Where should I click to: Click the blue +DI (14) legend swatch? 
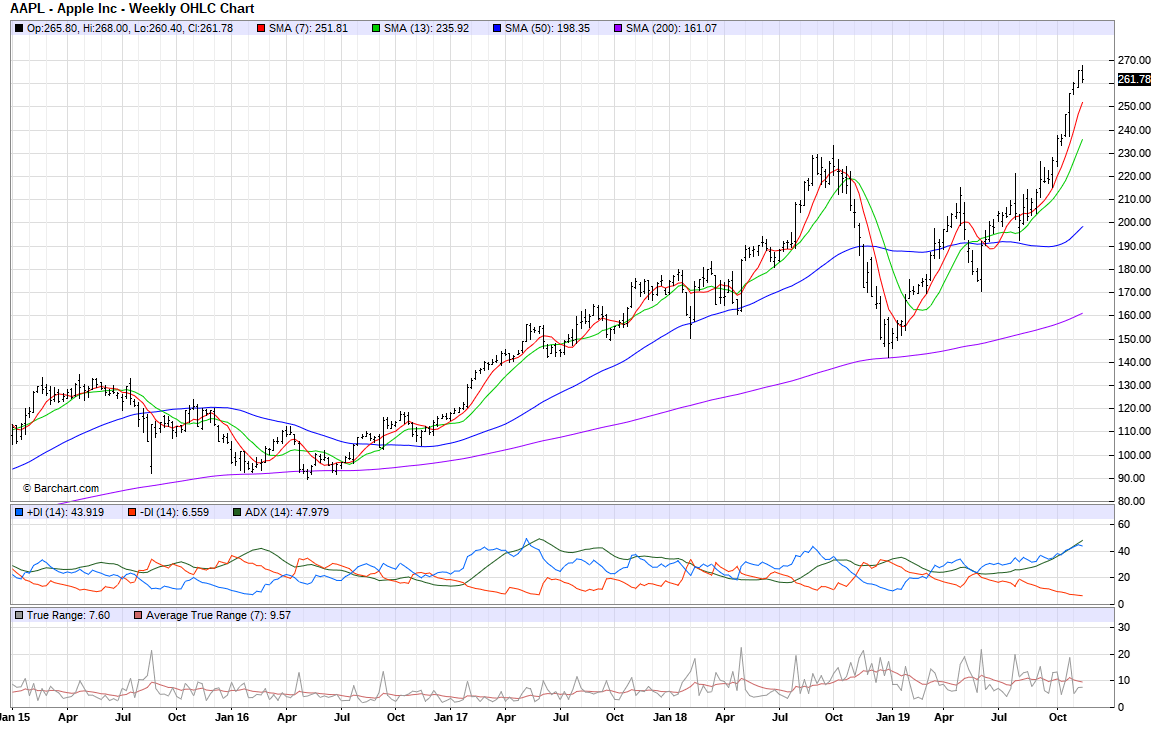[x=20, y=512]
